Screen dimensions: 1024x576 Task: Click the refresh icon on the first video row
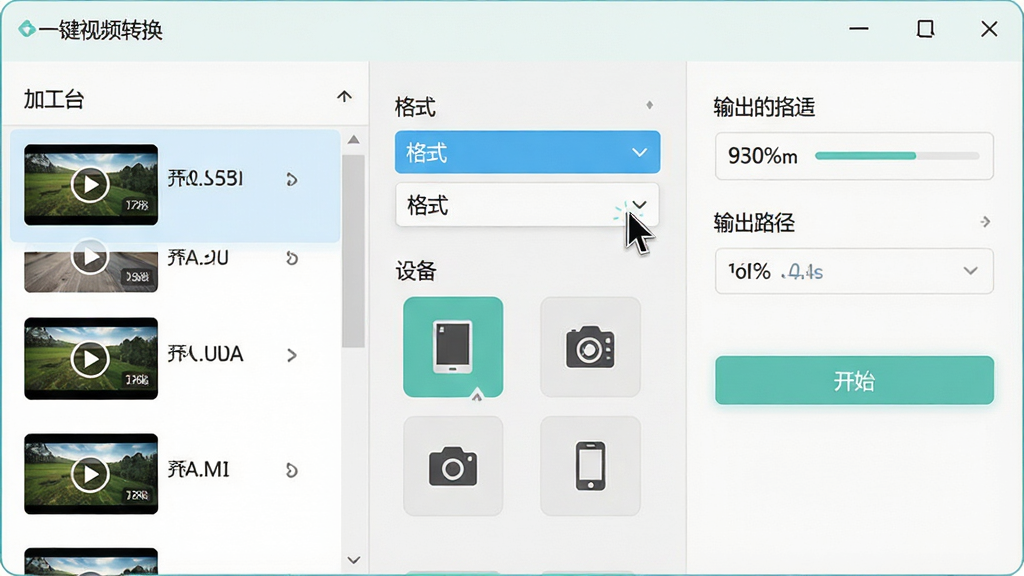pos(292,180)
